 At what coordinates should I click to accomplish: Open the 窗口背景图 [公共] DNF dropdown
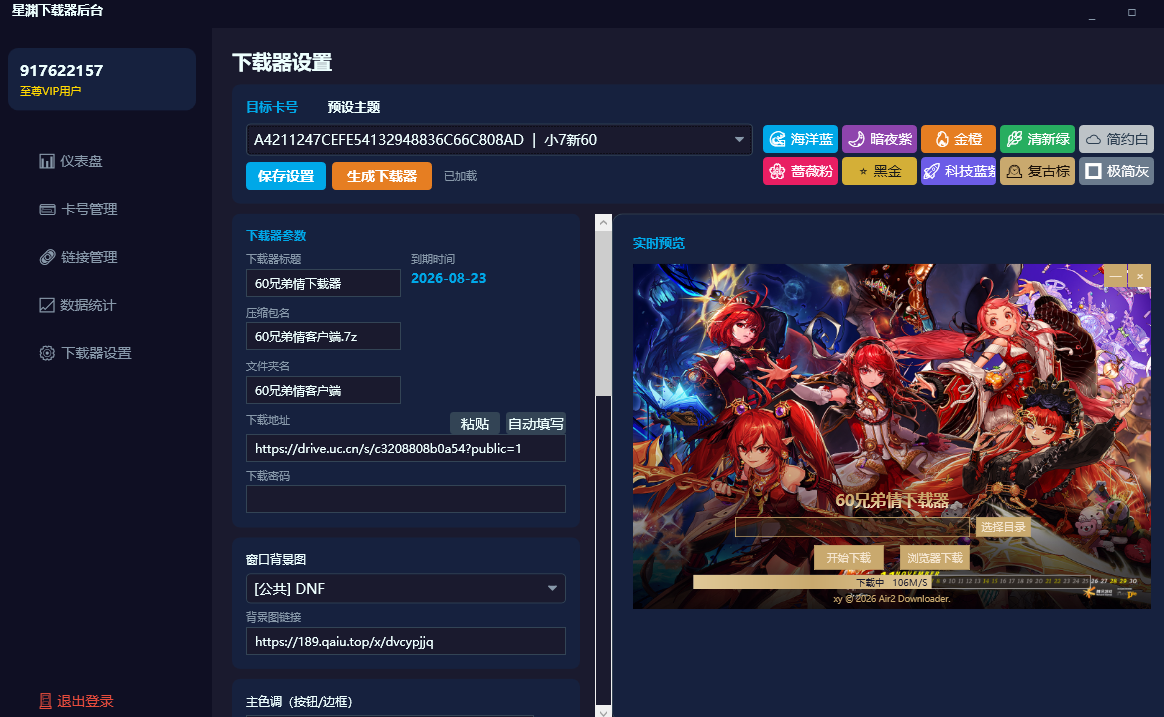405,589
